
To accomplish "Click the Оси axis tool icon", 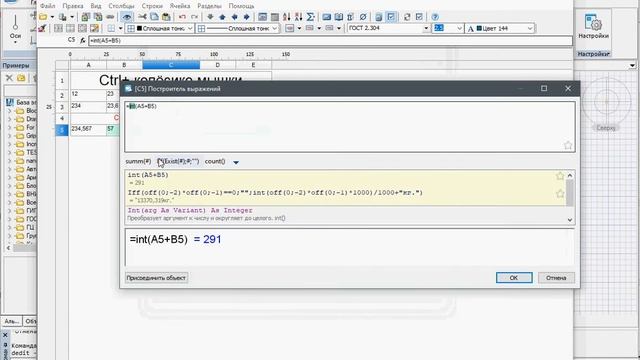I will click(x=15, y=27).
